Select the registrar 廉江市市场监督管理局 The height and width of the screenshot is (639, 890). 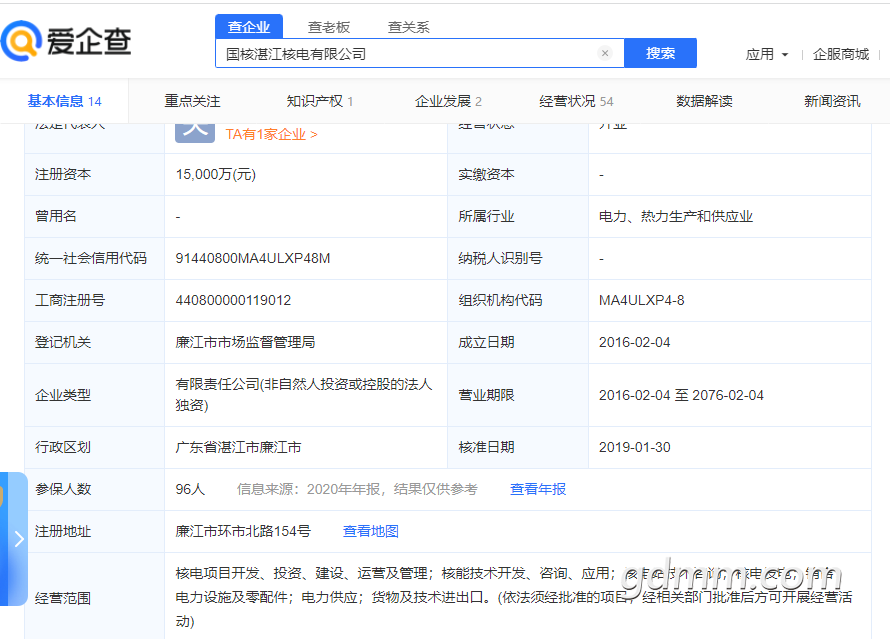click(x=245, y=343)
